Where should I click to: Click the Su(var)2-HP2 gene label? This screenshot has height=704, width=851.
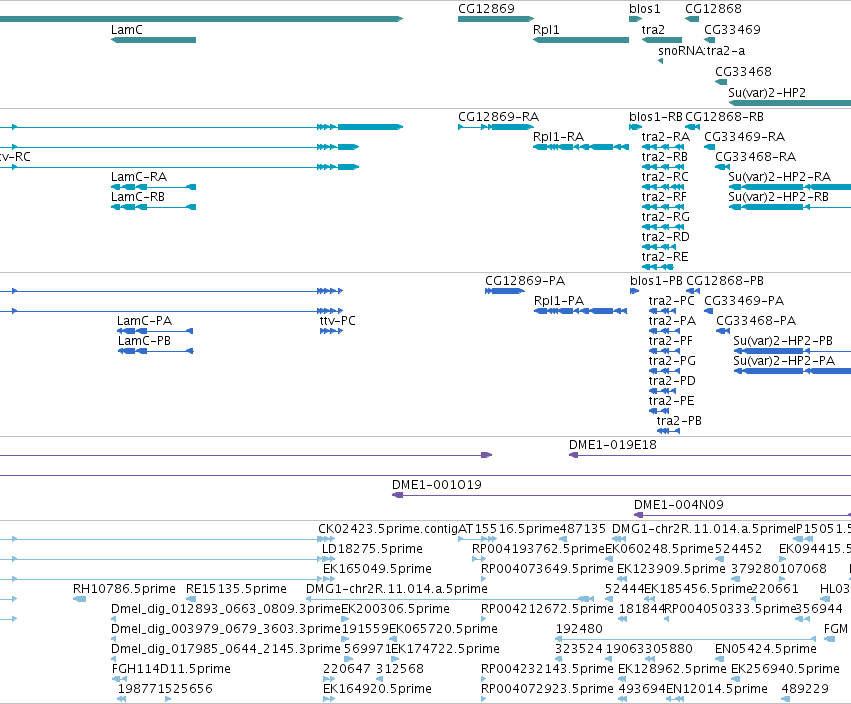point(767,93)
